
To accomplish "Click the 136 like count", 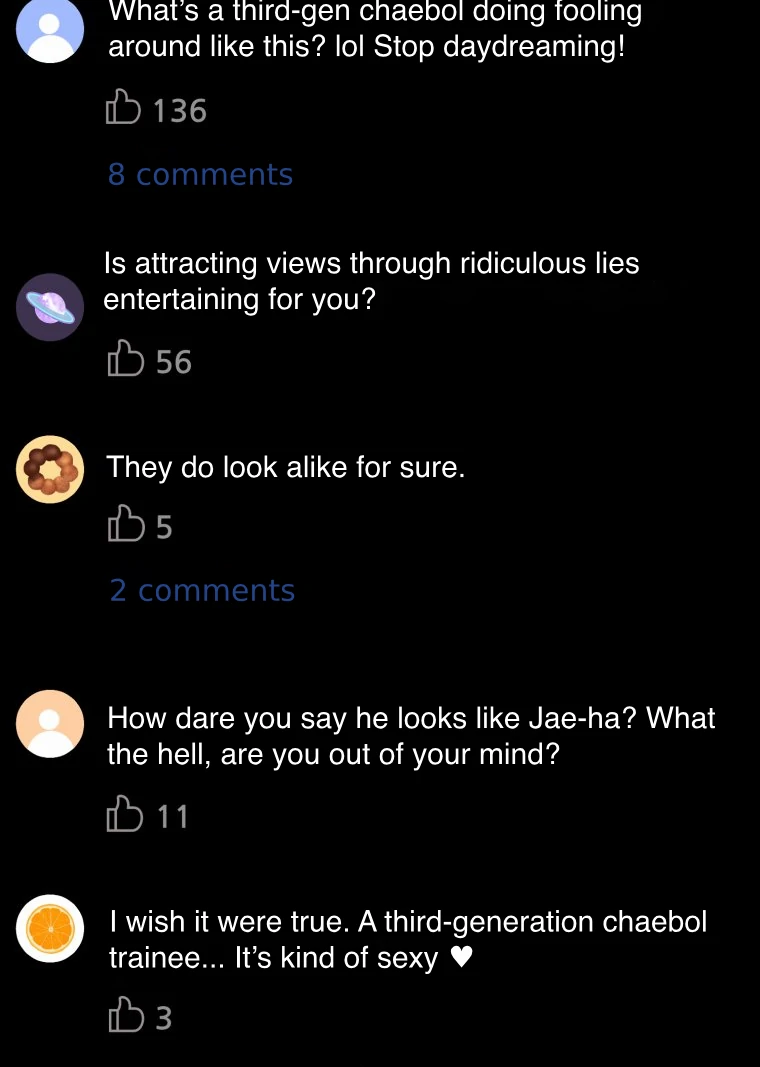I will tap(180, 110).
